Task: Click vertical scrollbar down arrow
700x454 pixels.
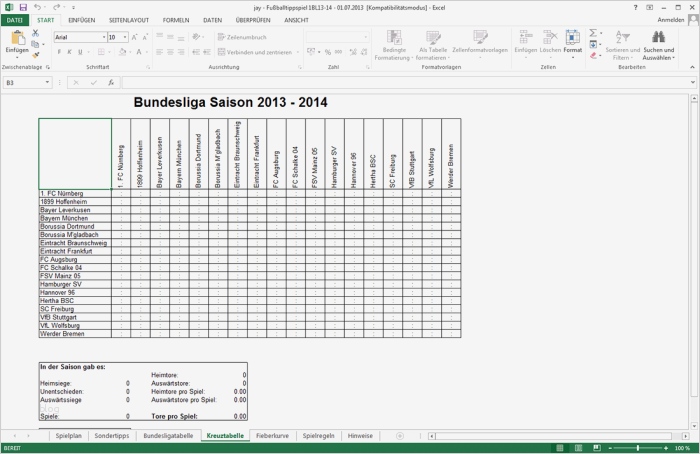Action: 694,426
